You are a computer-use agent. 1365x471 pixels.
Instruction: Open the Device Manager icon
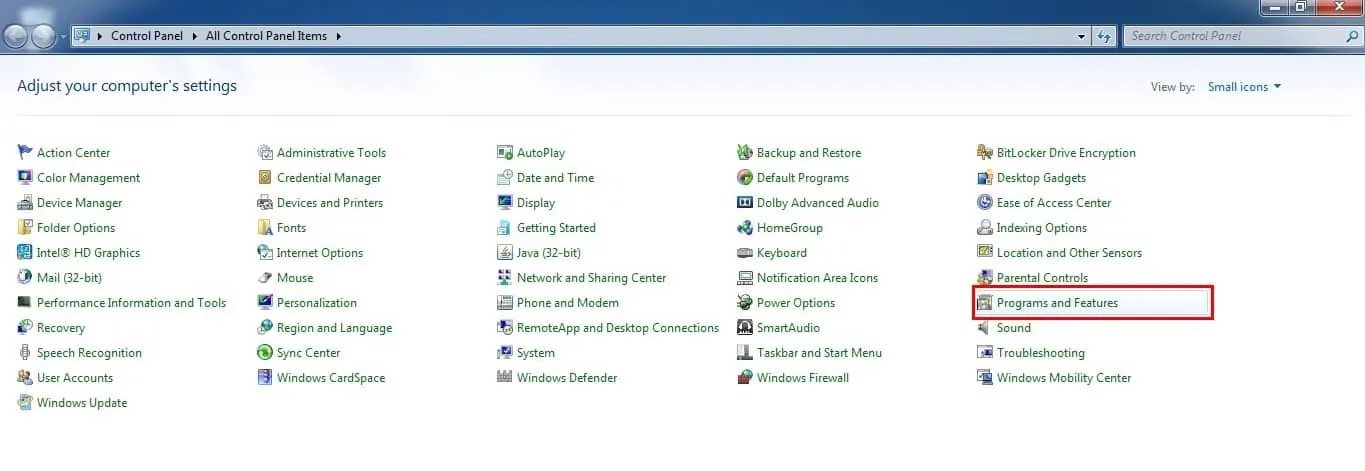click(x=25, y=202)
